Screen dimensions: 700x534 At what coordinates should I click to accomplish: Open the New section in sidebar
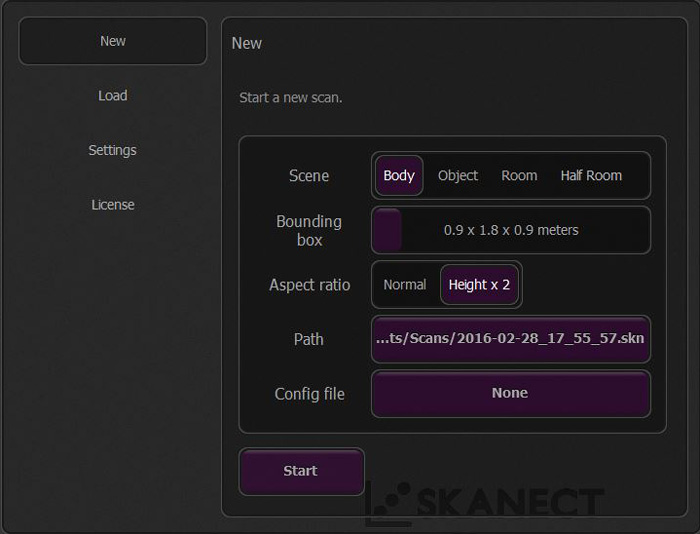click(x=112, y=41)
